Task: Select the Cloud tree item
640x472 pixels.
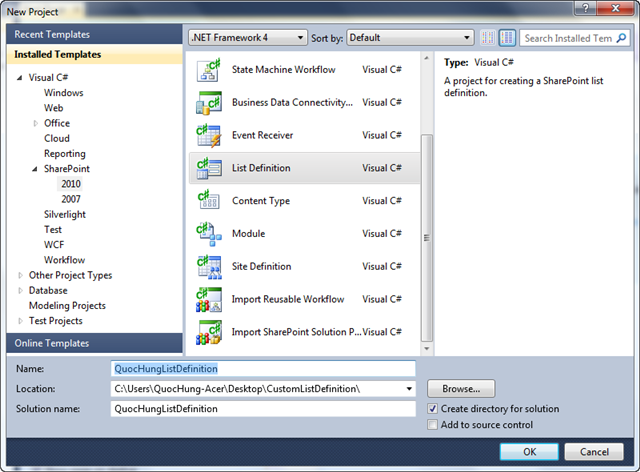Action: tap(57, 138)
